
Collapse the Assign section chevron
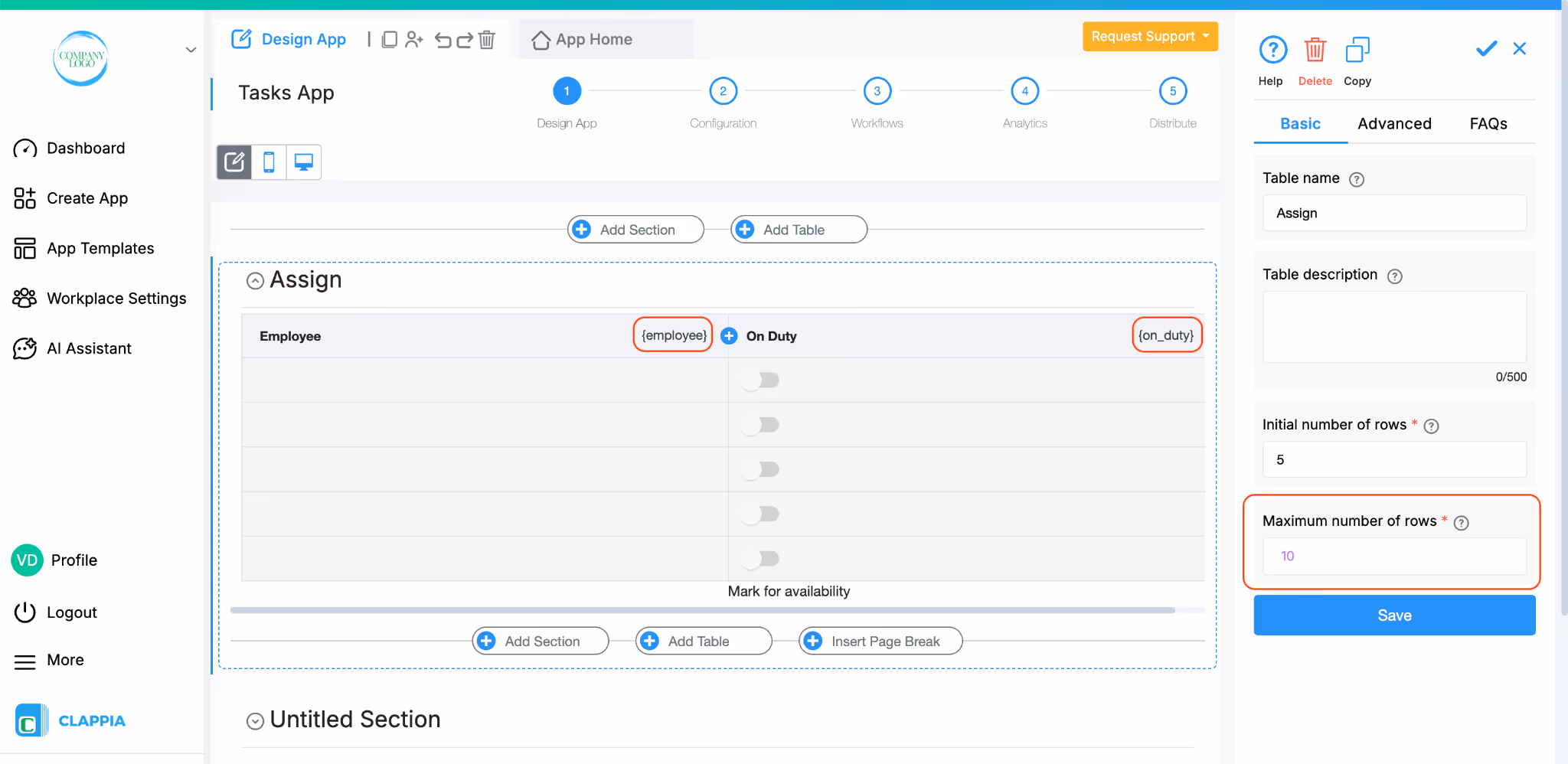(255, 280)
